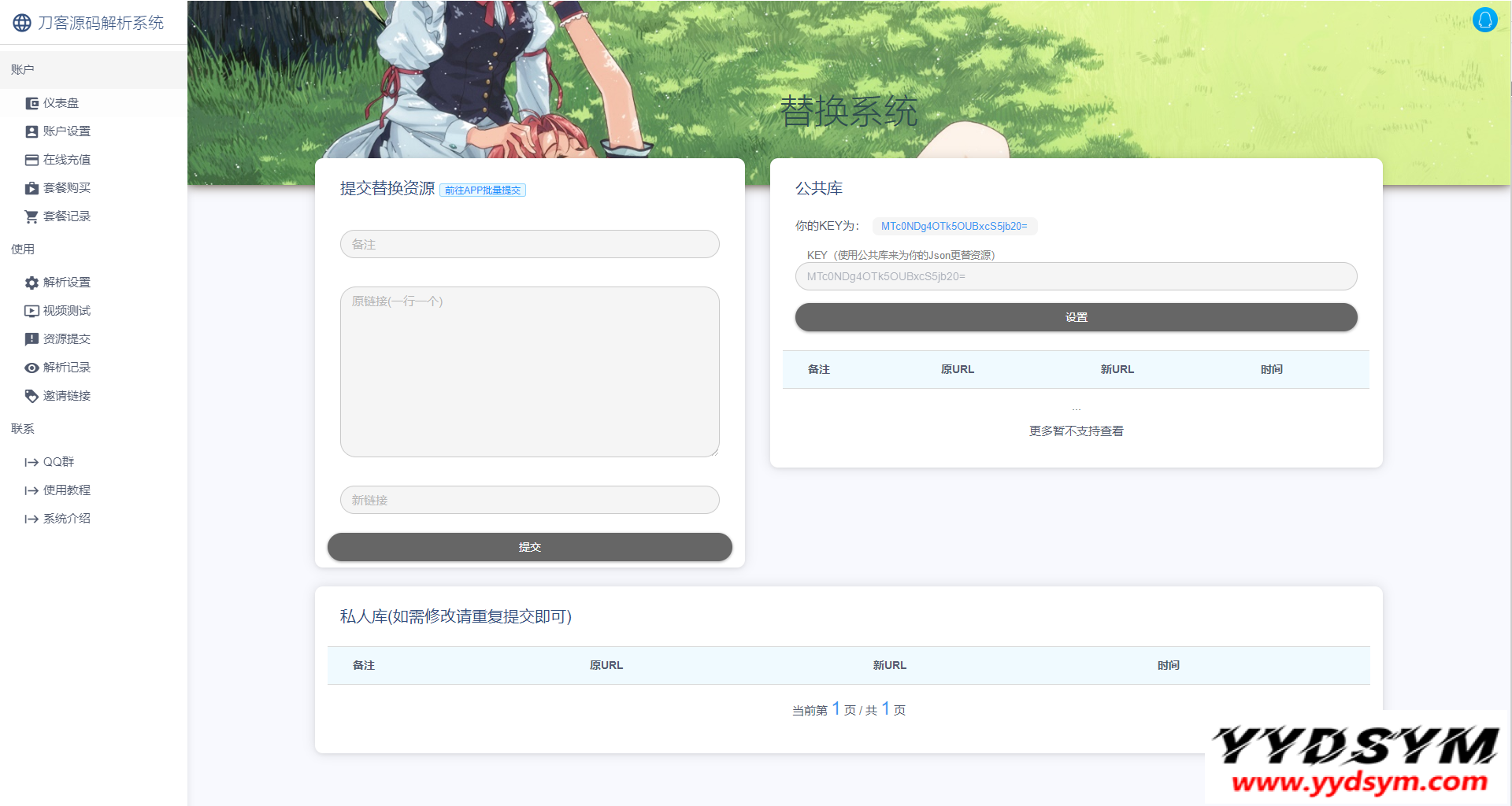Click the 在线充值 card icon
1512x806 pixels.
click(31, 160)
